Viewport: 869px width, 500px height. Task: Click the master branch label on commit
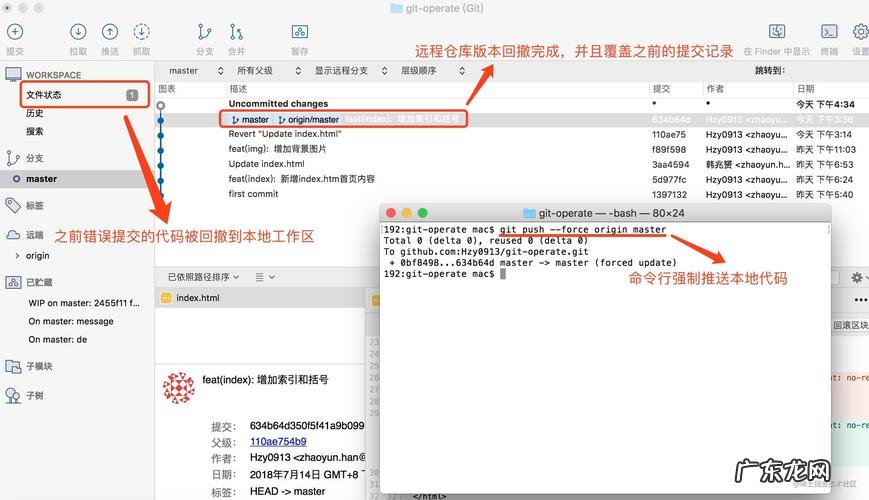250,119
